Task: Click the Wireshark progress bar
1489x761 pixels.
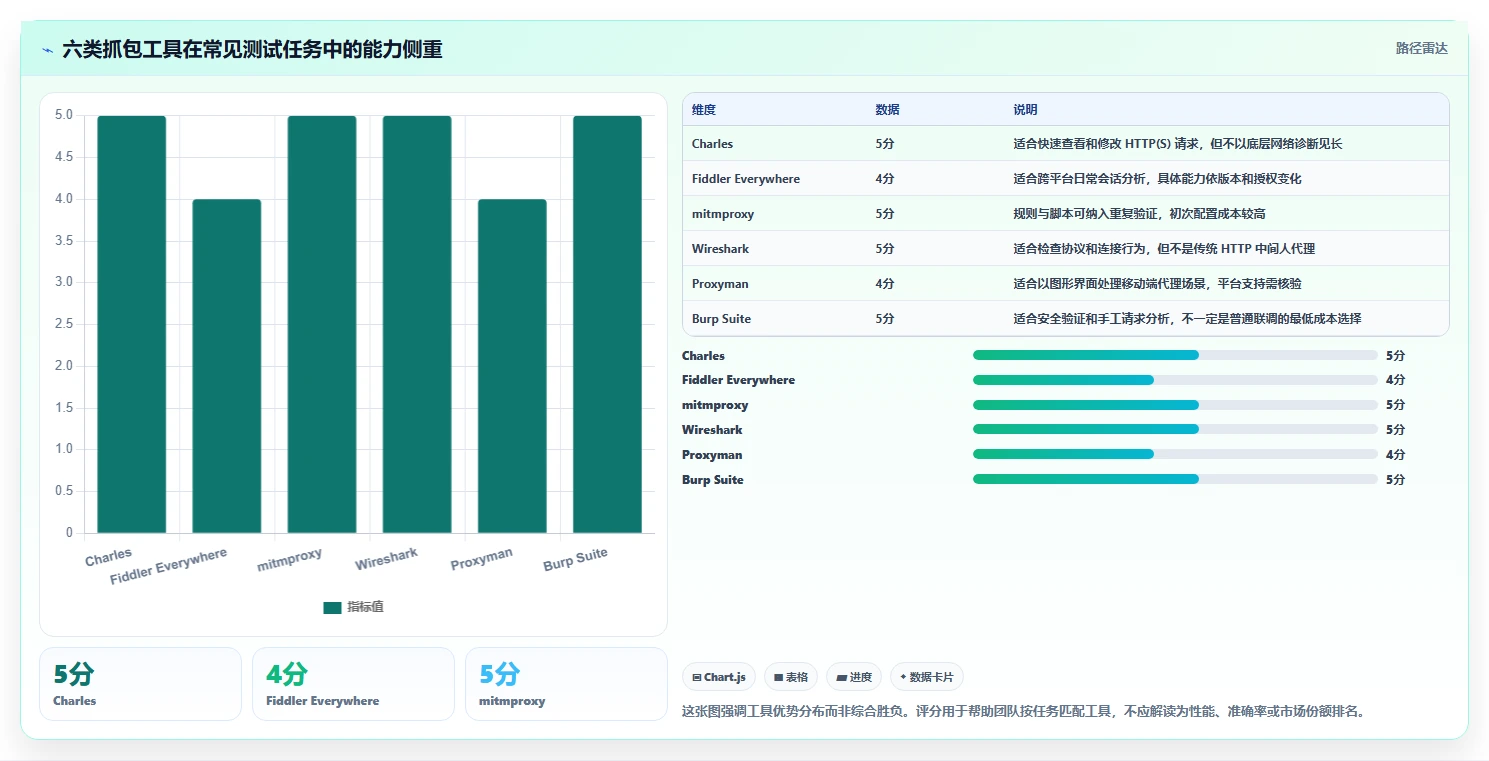Action: (x=1175, y=429)
